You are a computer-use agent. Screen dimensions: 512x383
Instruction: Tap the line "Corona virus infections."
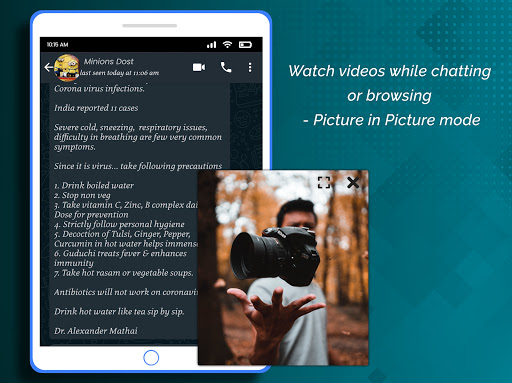(x=99, y=89)
